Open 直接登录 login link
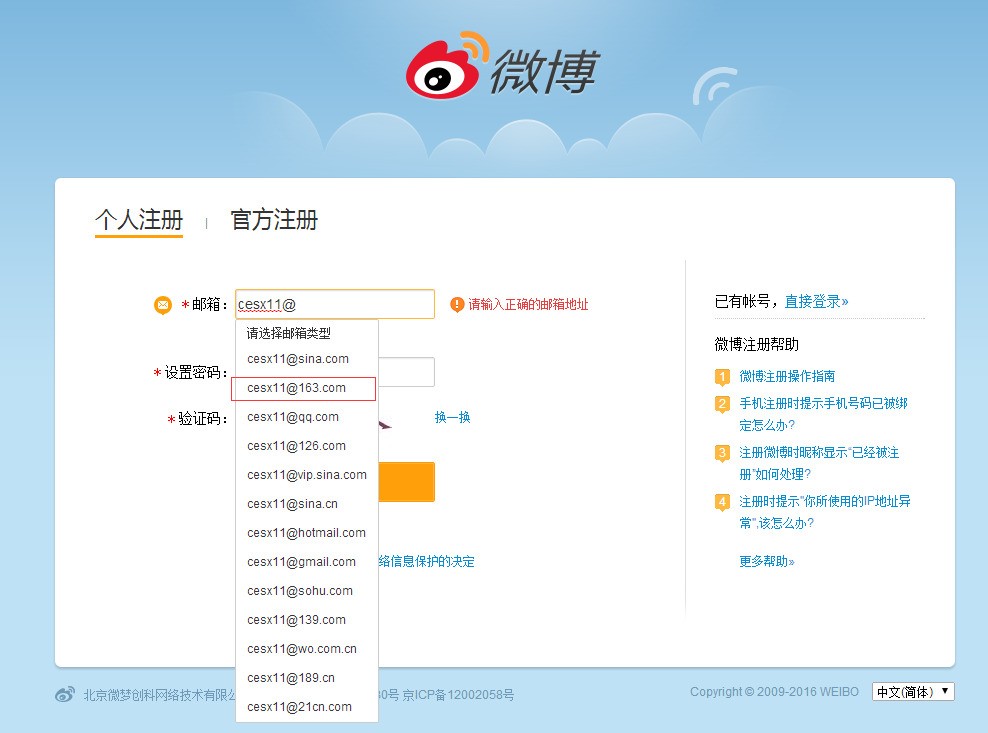This screenshot has width=988, height=733. [x=816, y=301]
